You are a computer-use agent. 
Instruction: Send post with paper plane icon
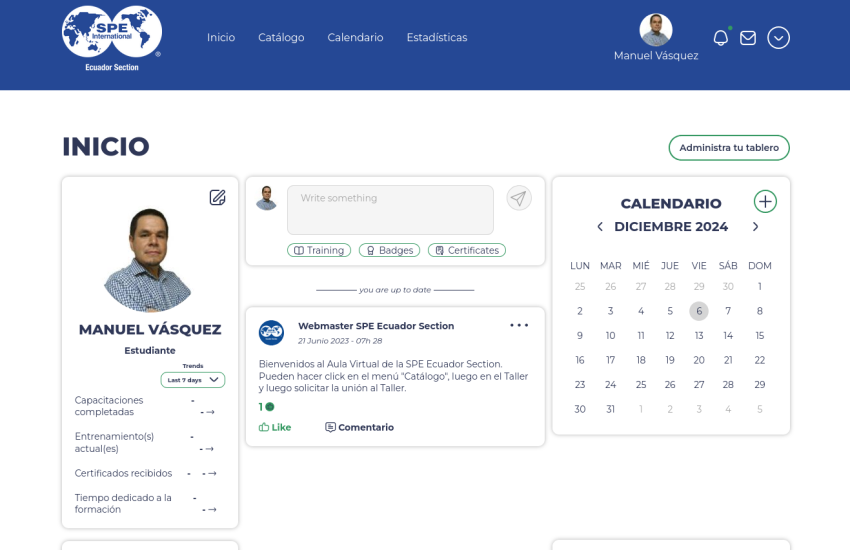click(x=519, y=198)
